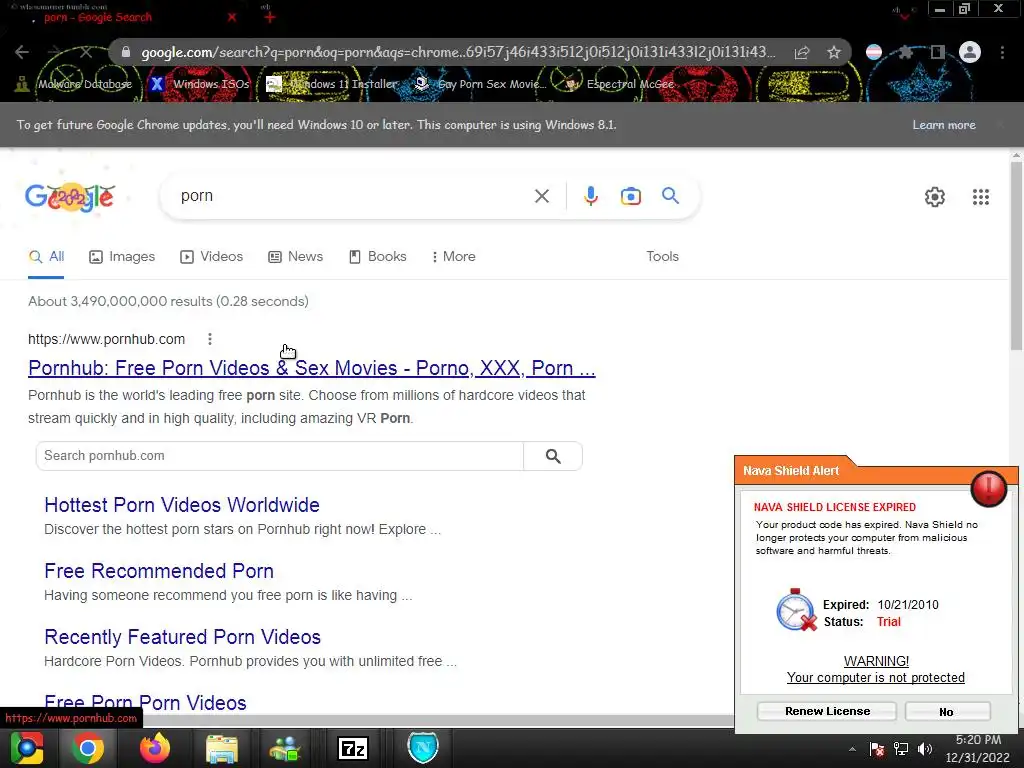1024x768 pixels.
Task: Open 7-Zip from the taskbar
Action: pyautogui.click(x=353, y=748)
